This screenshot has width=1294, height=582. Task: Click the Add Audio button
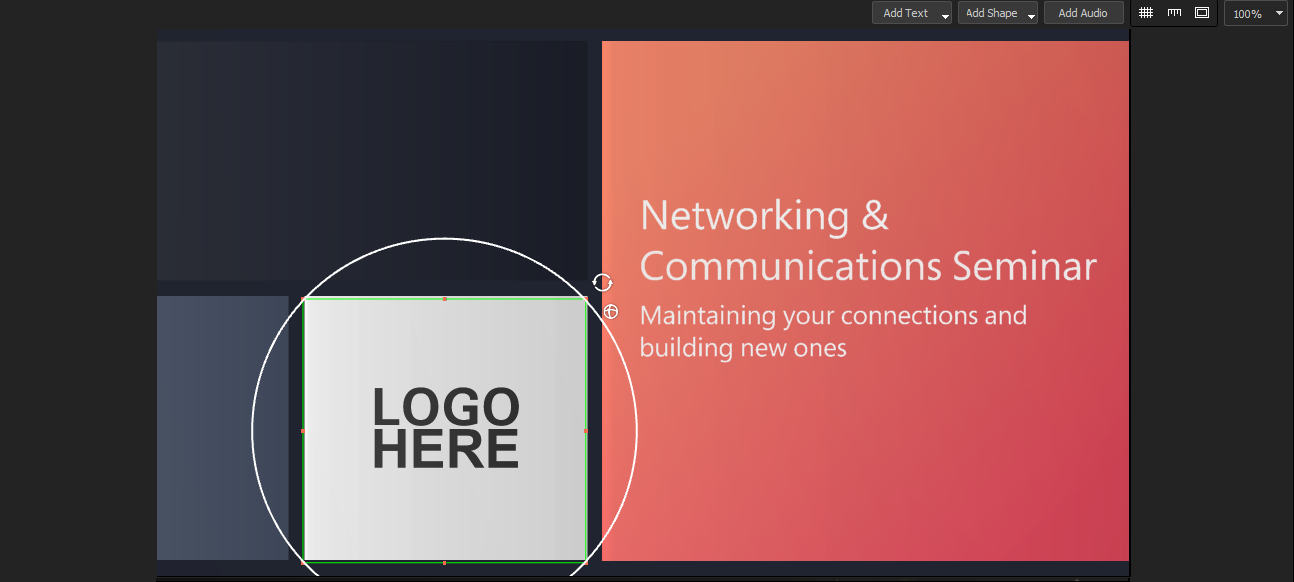coord(1083,13)
